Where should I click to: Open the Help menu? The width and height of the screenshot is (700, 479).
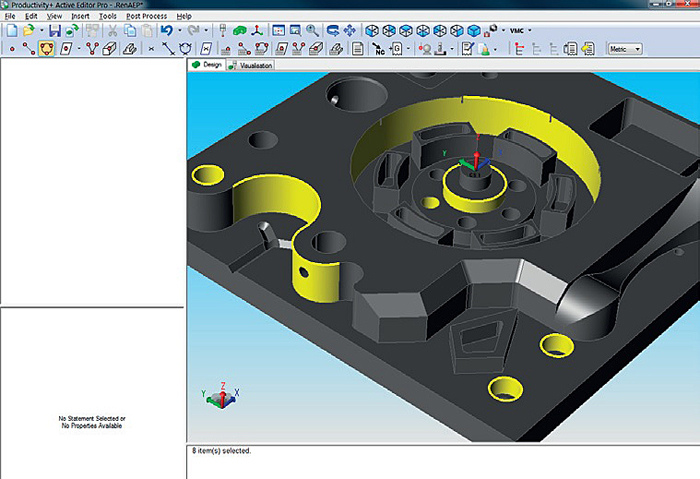(x=184, y=16)
